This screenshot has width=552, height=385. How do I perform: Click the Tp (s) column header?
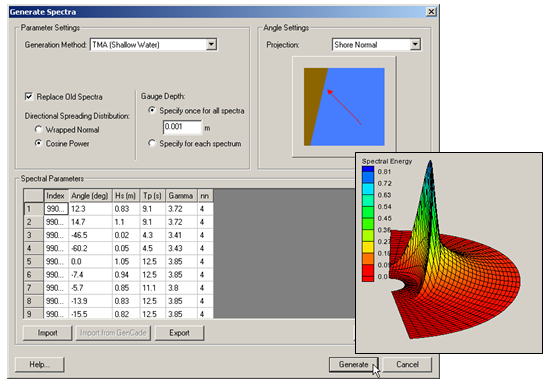pyautogui.click(x=152, y=196)
